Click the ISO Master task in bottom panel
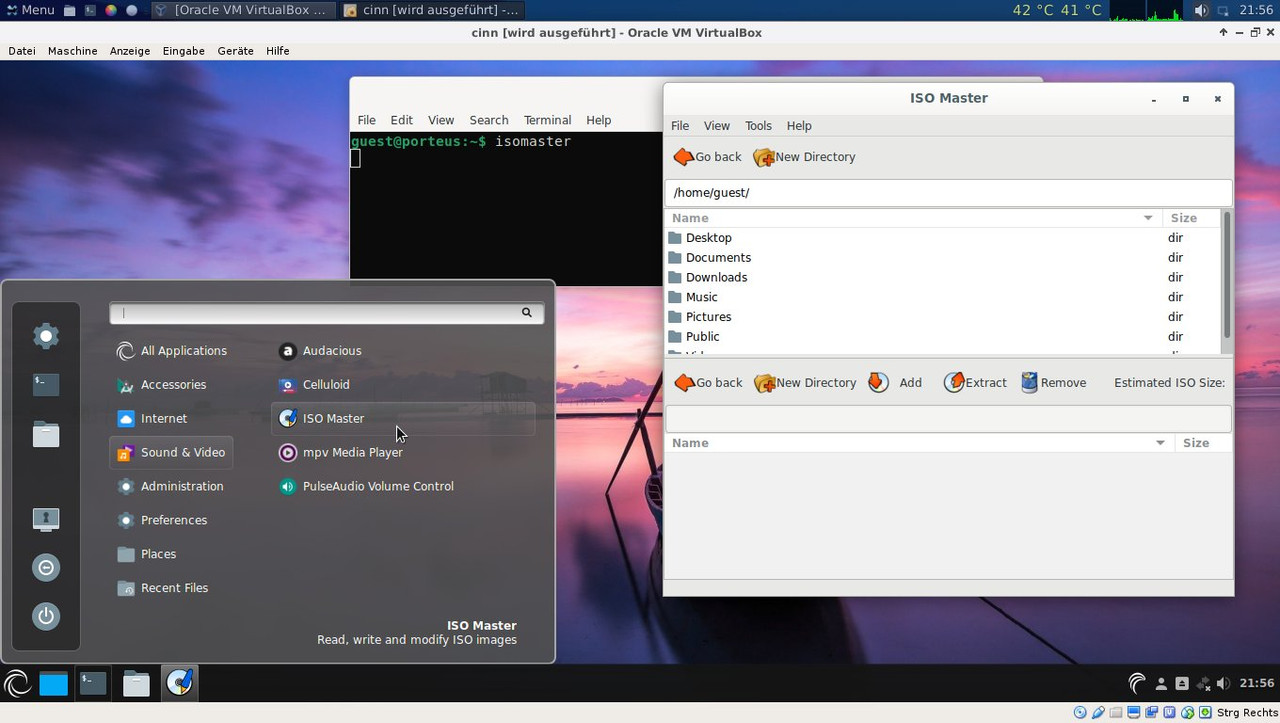The image size is (1280, 723). pyautogui.click(x=179, y=684)
